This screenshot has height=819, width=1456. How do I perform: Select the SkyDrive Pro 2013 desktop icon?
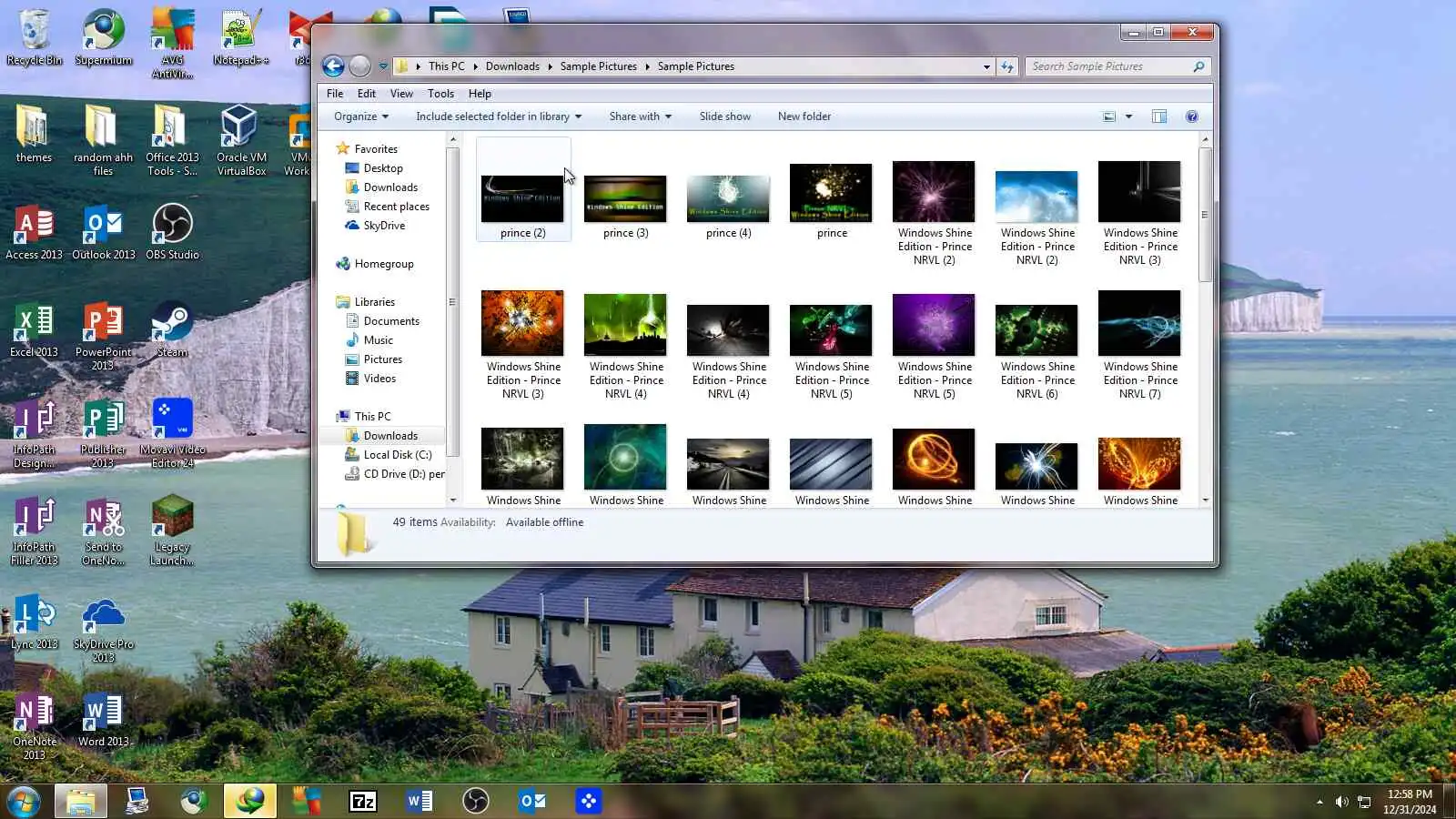click(x=104, y=629)
